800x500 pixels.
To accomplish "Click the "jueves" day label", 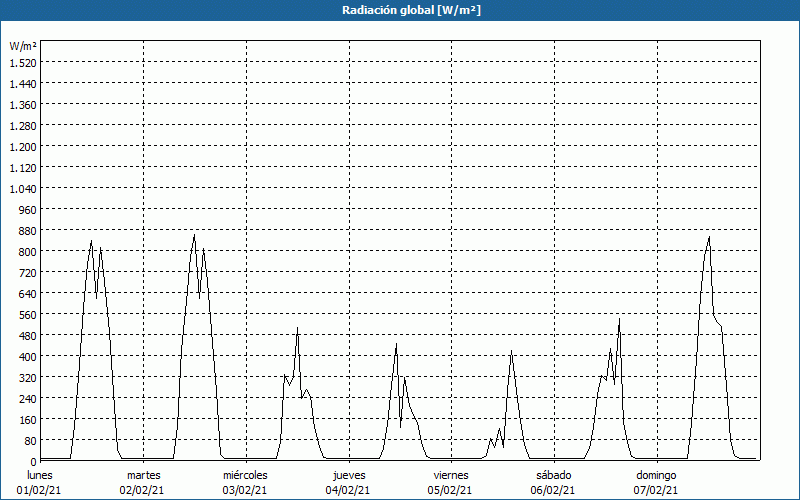I will point(349,475).
